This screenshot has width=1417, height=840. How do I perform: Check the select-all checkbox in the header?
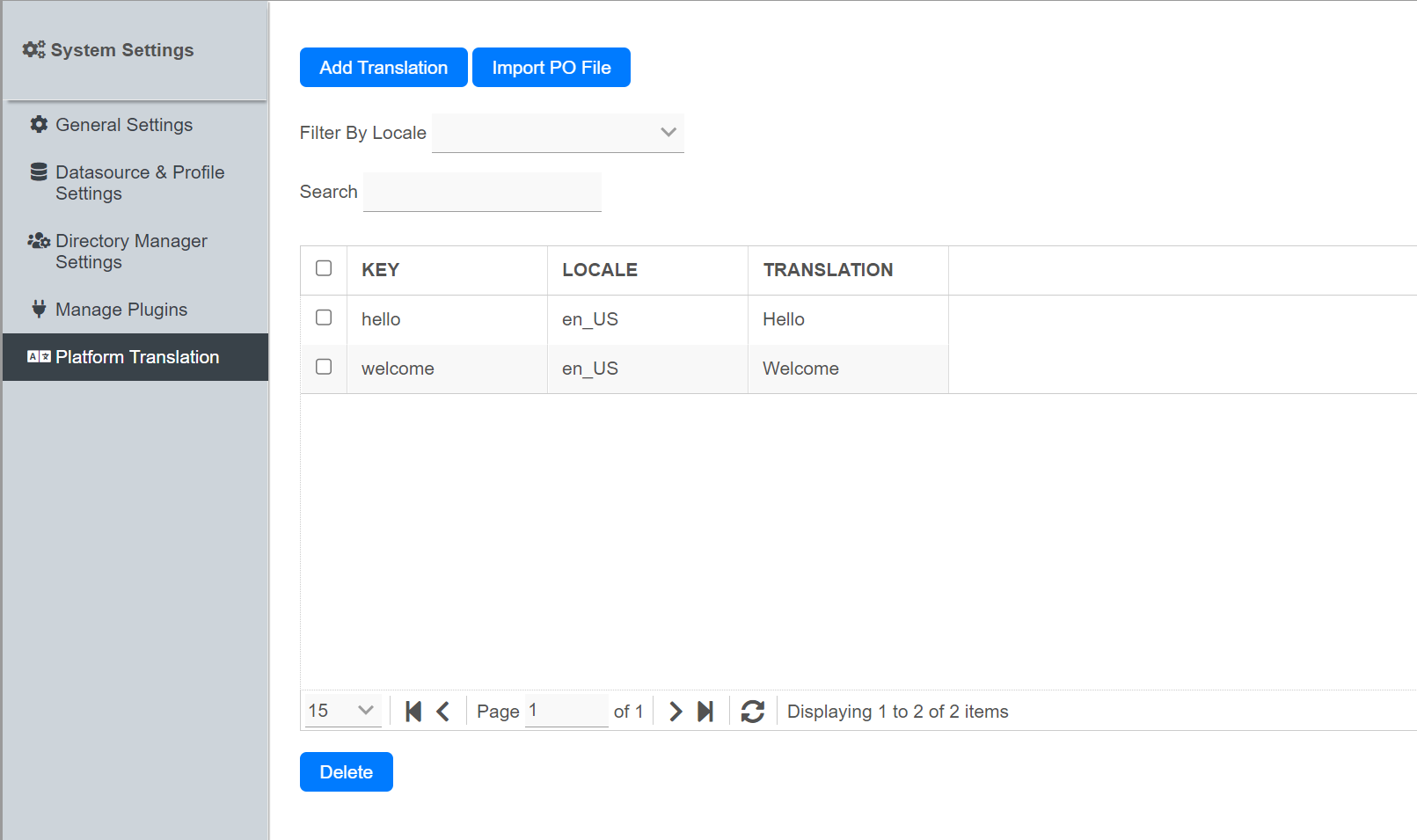[x=324, y=268]
